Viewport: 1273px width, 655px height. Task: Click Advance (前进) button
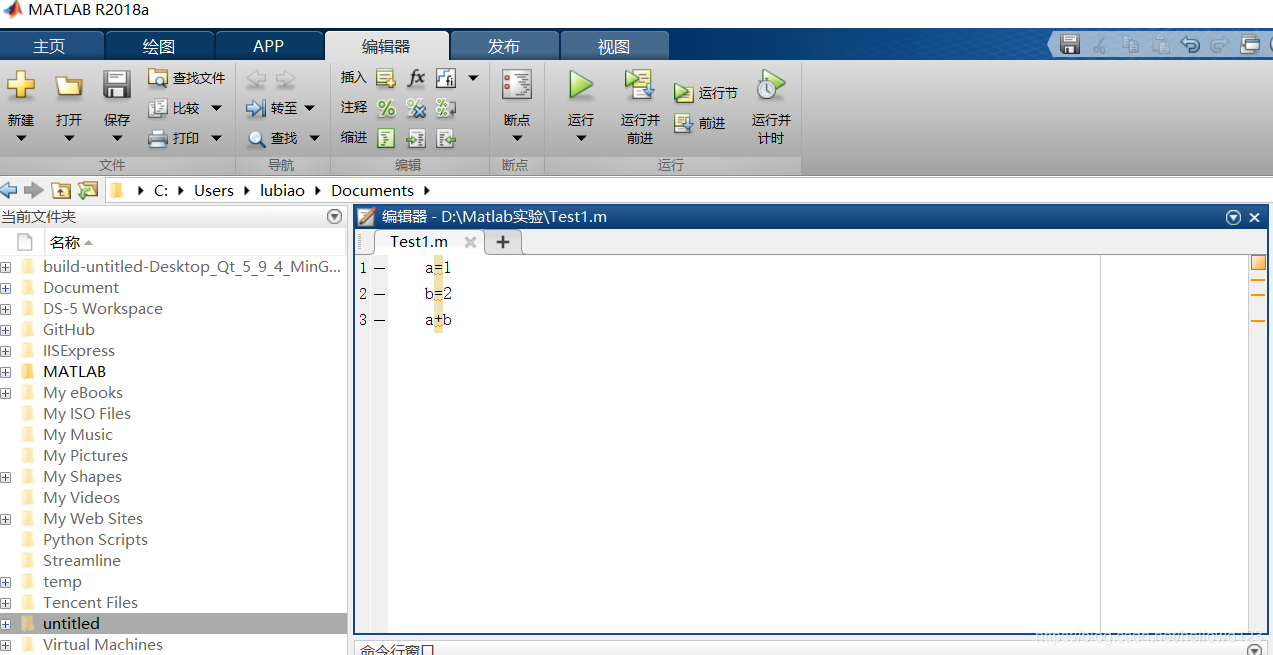[x=700, y=123]
